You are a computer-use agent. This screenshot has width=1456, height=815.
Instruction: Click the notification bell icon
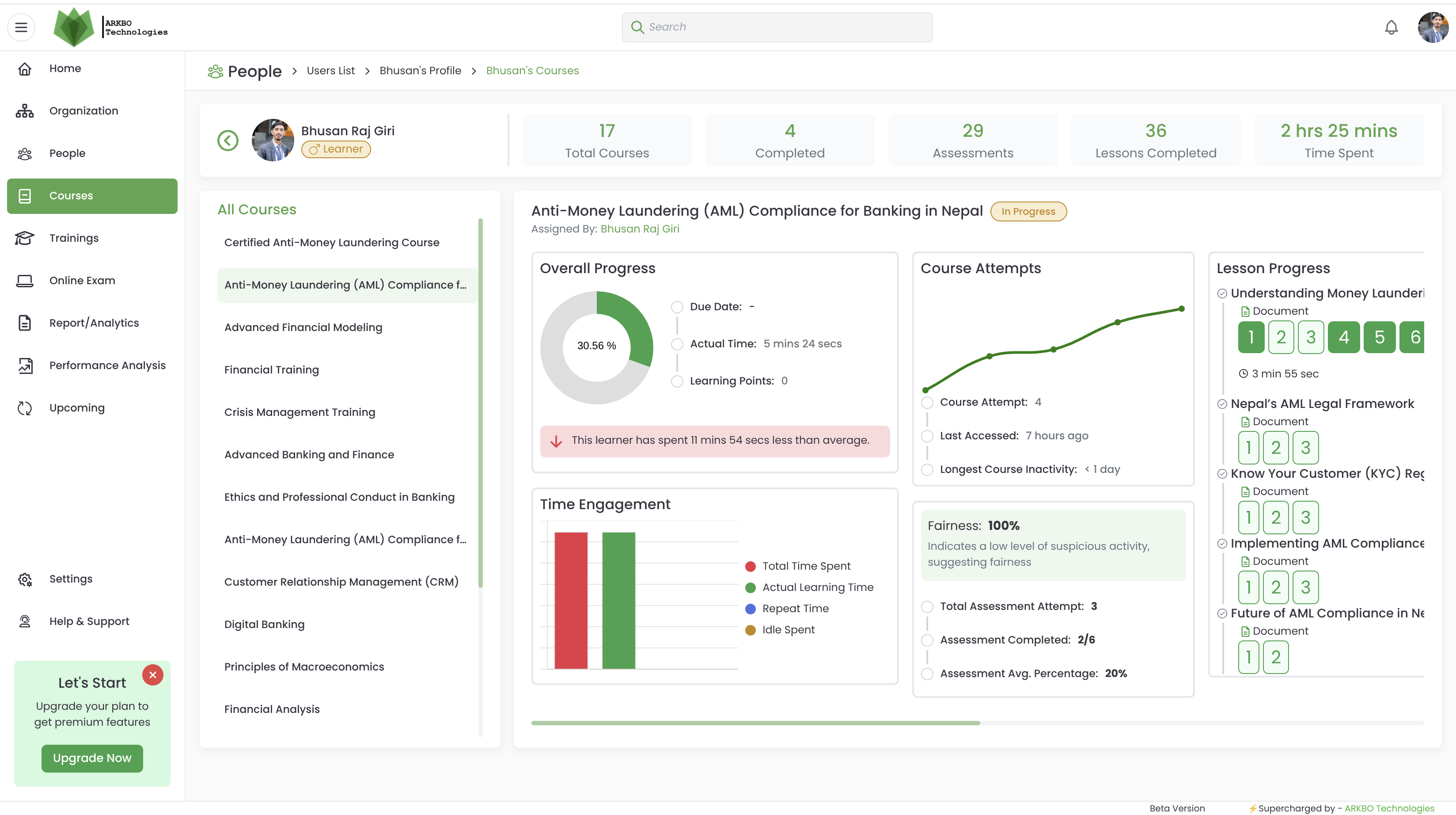pos(1391,27)
